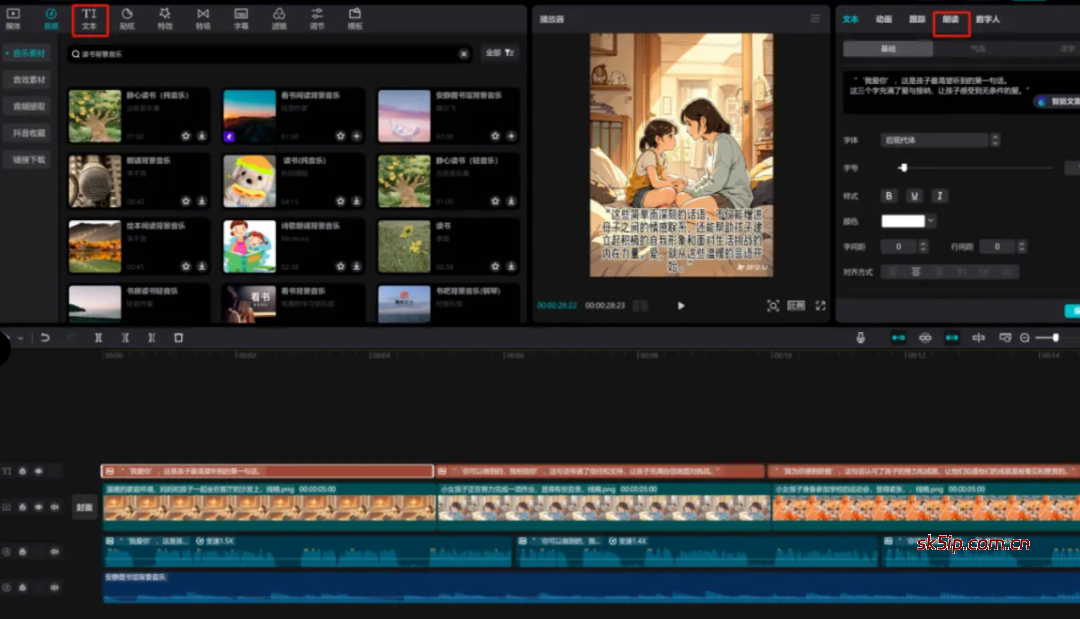1080x619 pixels.
Task: Open the 全部 filter dropdown
Action: pos(500,53)
